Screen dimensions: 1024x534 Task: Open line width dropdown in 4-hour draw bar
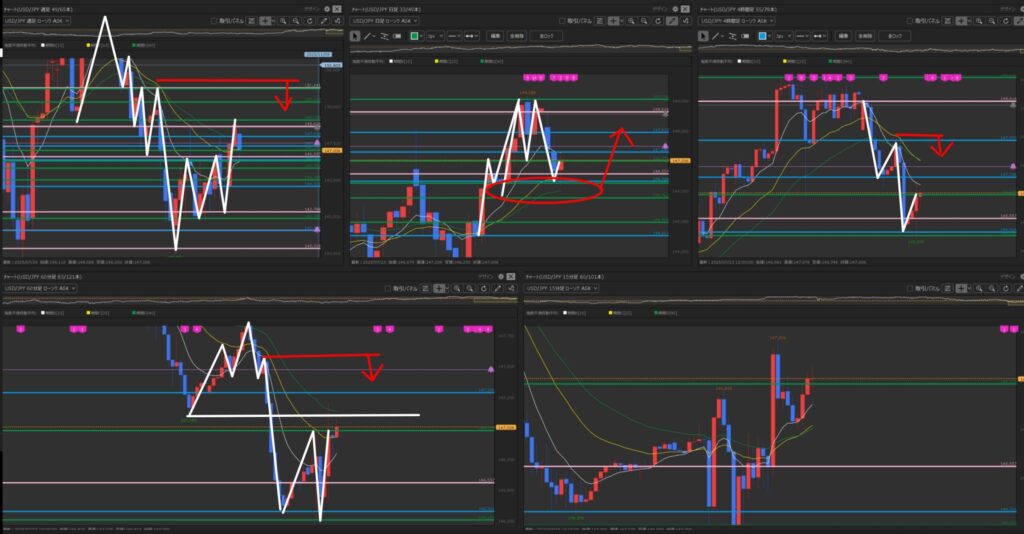click(x=784, y=36)
